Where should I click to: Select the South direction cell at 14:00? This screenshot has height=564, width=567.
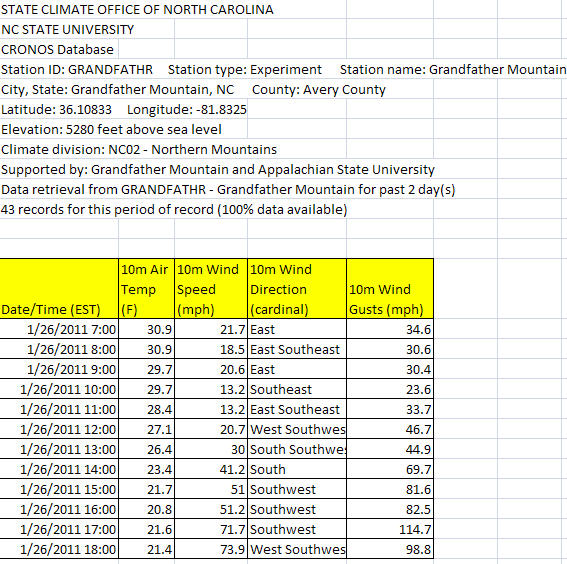click(297, 469)
